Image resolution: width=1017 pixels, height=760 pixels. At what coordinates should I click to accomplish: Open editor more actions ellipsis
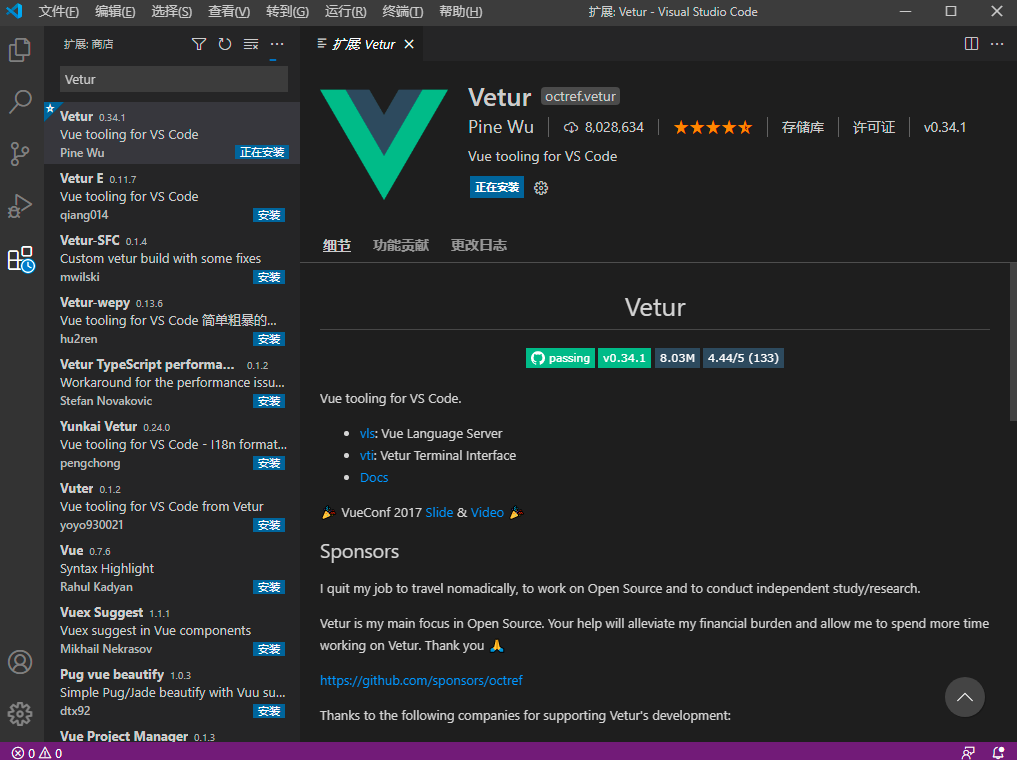coord(998,43)
